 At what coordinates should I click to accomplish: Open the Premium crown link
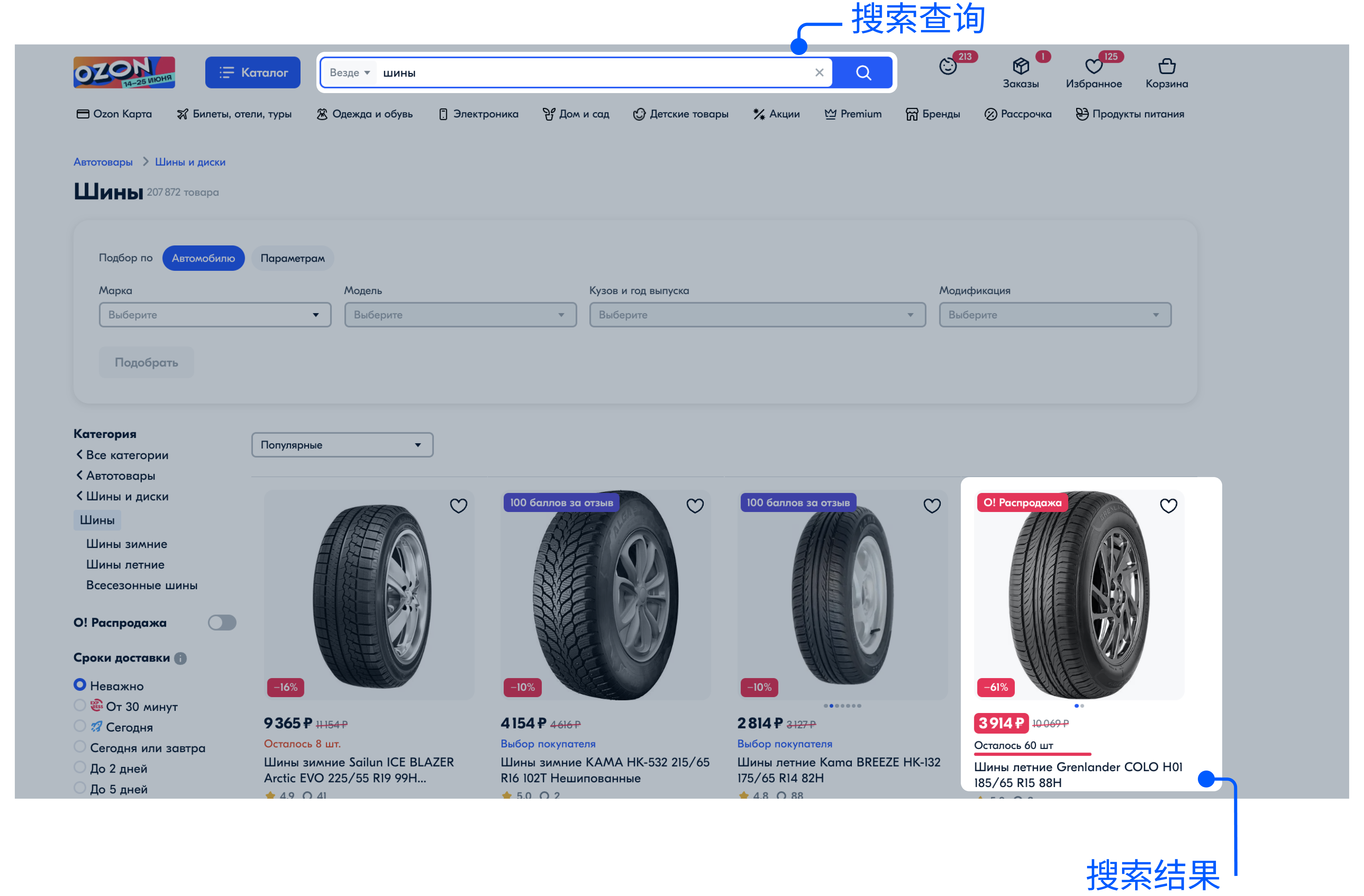(853, 114)
